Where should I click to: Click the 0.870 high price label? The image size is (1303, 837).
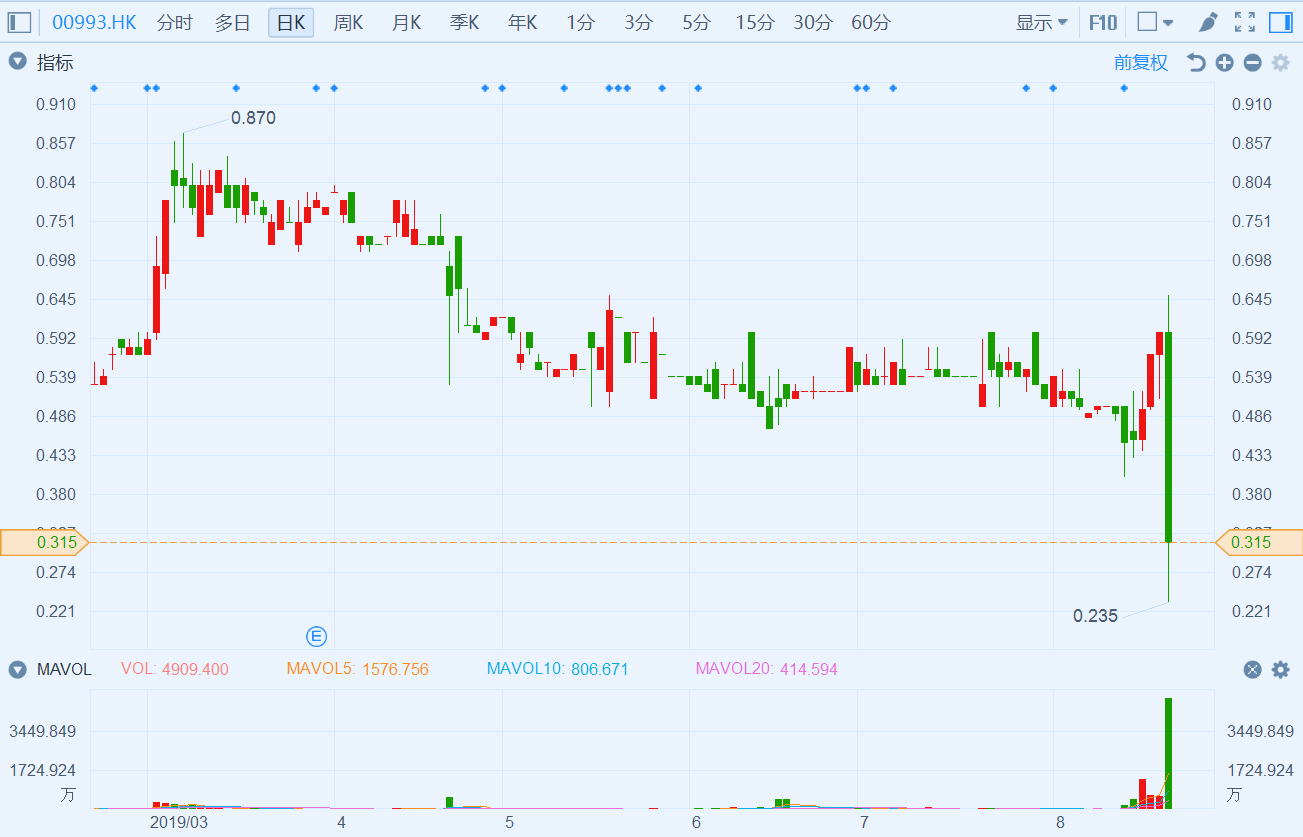point(253,118)
